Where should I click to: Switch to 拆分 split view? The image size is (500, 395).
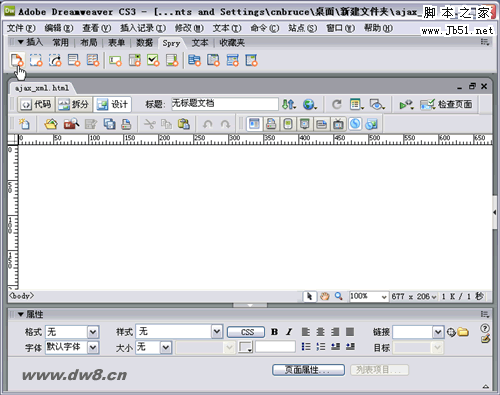click(x=74, y=105)
